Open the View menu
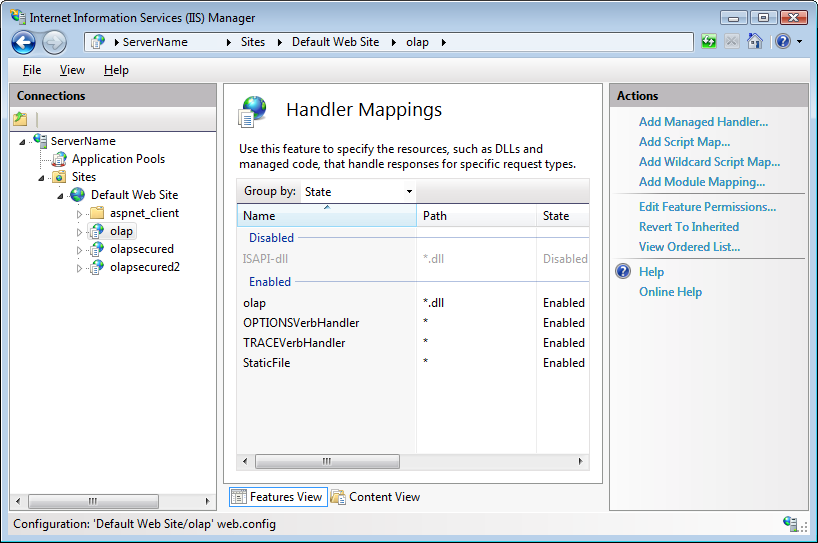818x543 pixels. click(x=72, y=70)
